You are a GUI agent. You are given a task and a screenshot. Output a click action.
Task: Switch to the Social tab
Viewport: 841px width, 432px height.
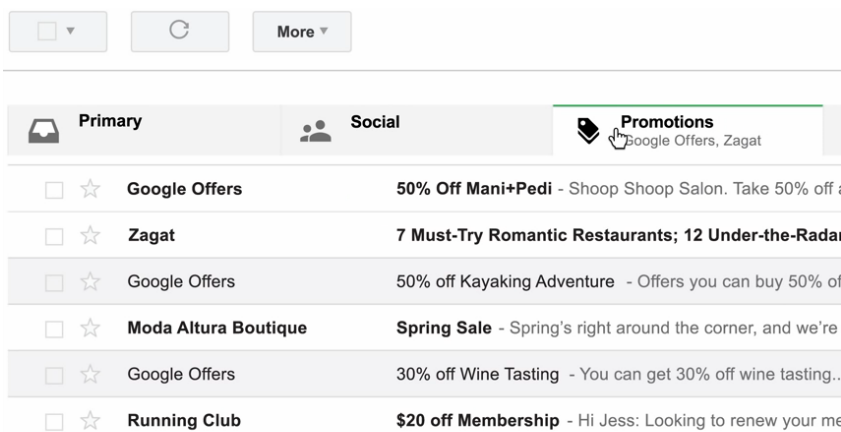tap(417, 130)
